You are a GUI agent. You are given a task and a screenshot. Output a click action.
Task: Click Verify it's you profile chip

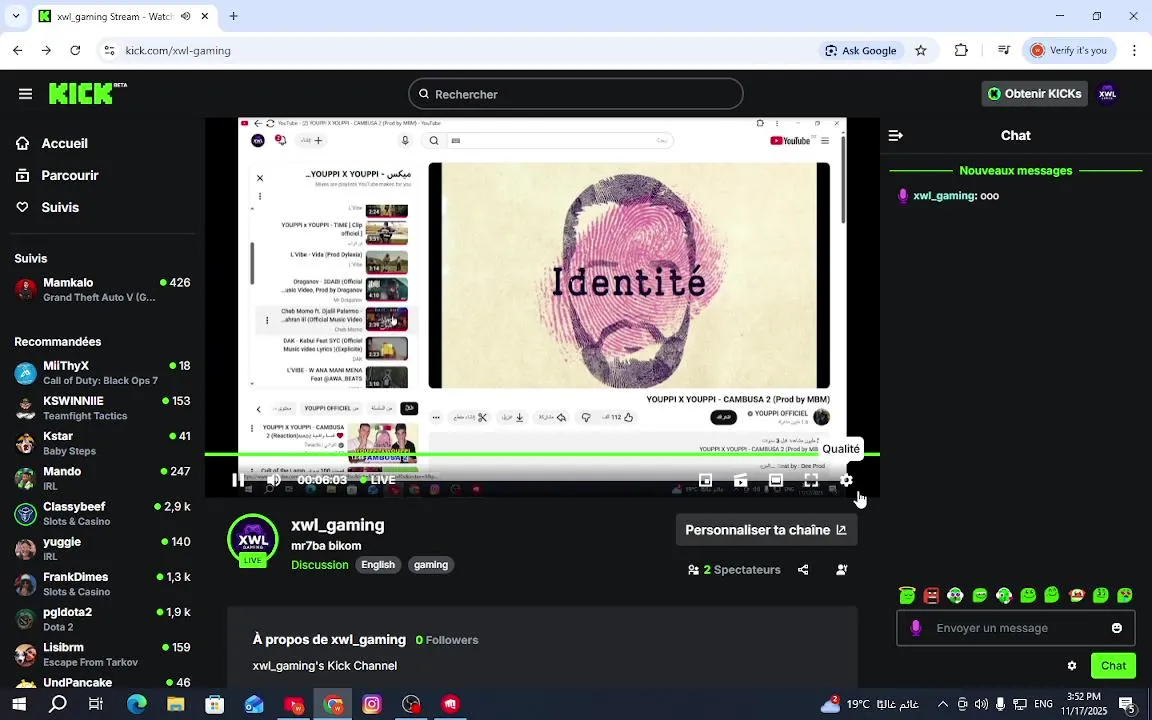(x=1069, y=51)
